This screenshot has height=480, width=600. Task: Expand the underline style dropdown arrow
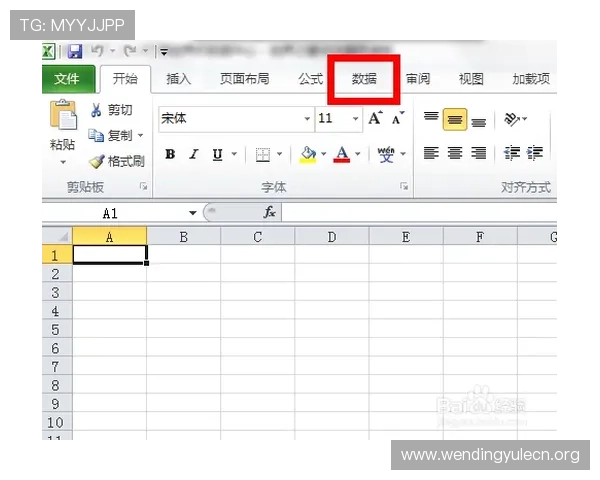[234, 154]
